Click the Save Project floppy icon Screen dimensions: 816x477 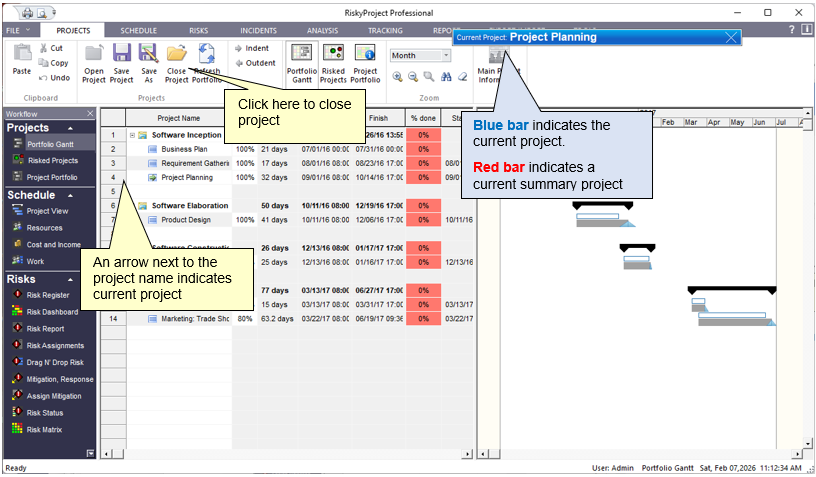pos(121,55)
